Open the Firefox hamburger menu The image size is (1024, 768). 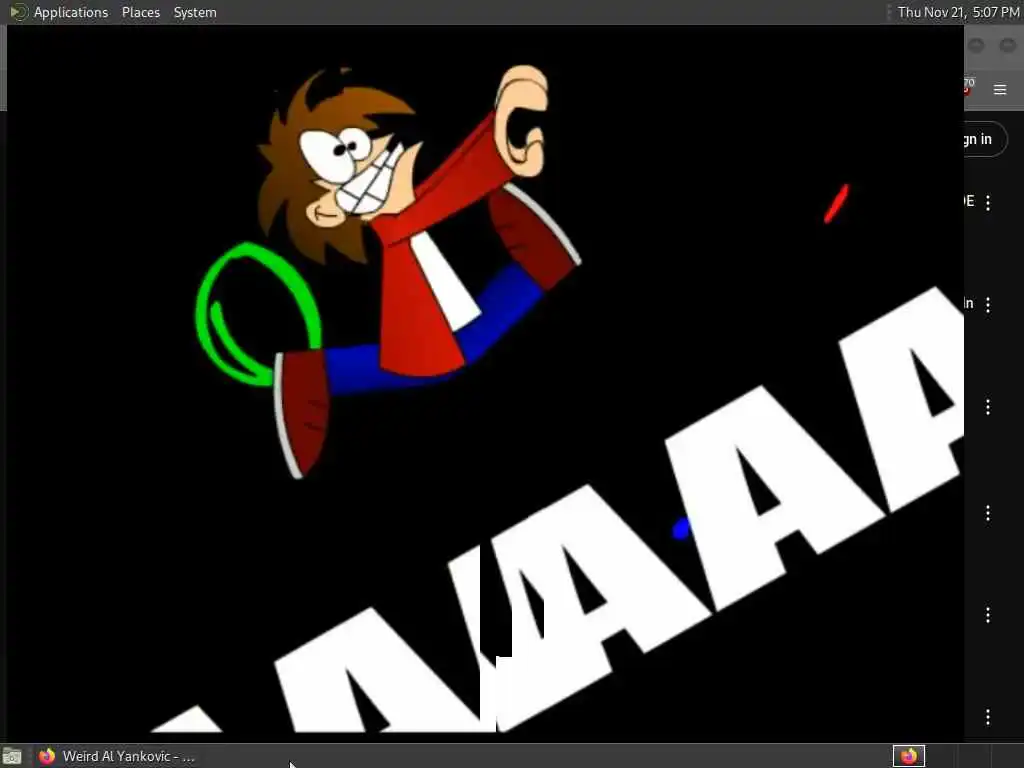point(1000,89)
